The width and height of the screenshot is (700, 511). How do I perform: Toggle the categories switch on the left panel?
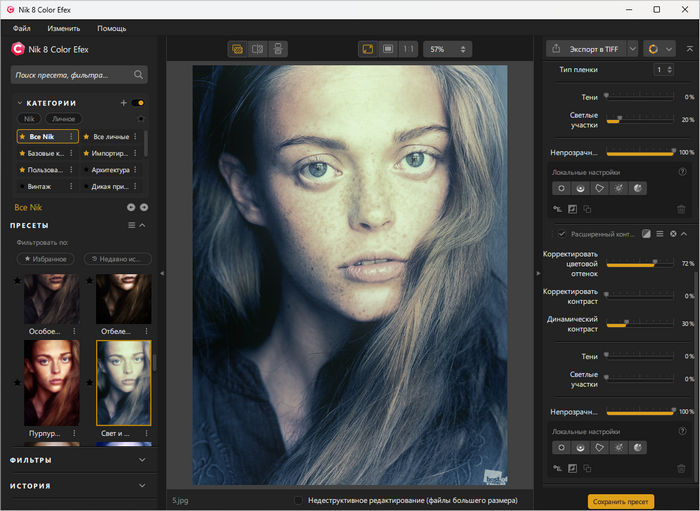pos(138,103)
